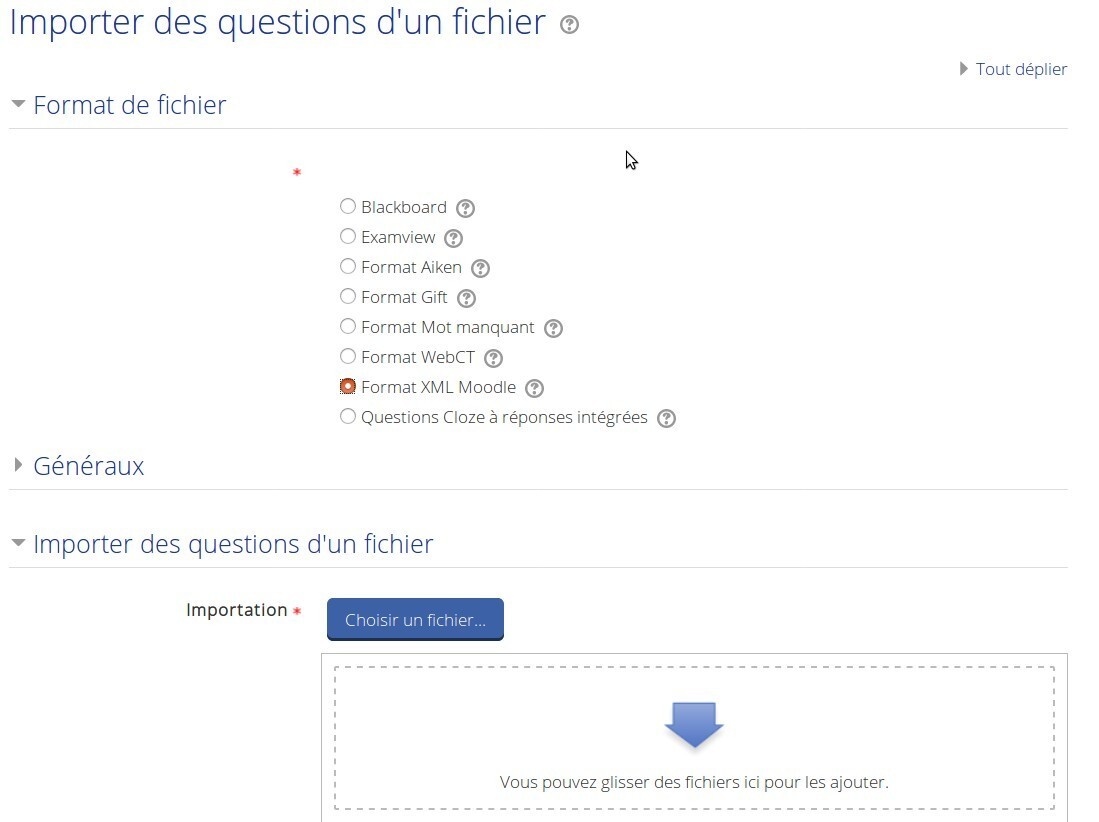The width and height of the screenshot is (1099, 822).
Task: Open help icon beside Examview
Action: coord(453,238)
